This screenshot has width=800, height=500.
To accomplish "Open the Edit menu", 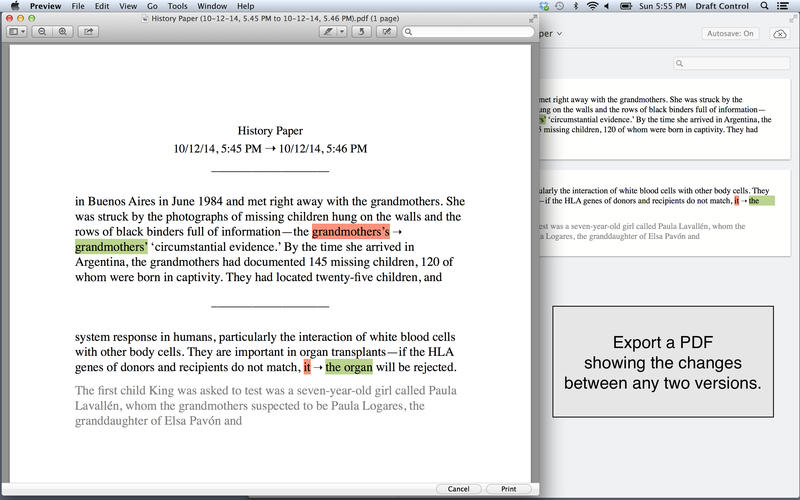I will coord(102,6).
